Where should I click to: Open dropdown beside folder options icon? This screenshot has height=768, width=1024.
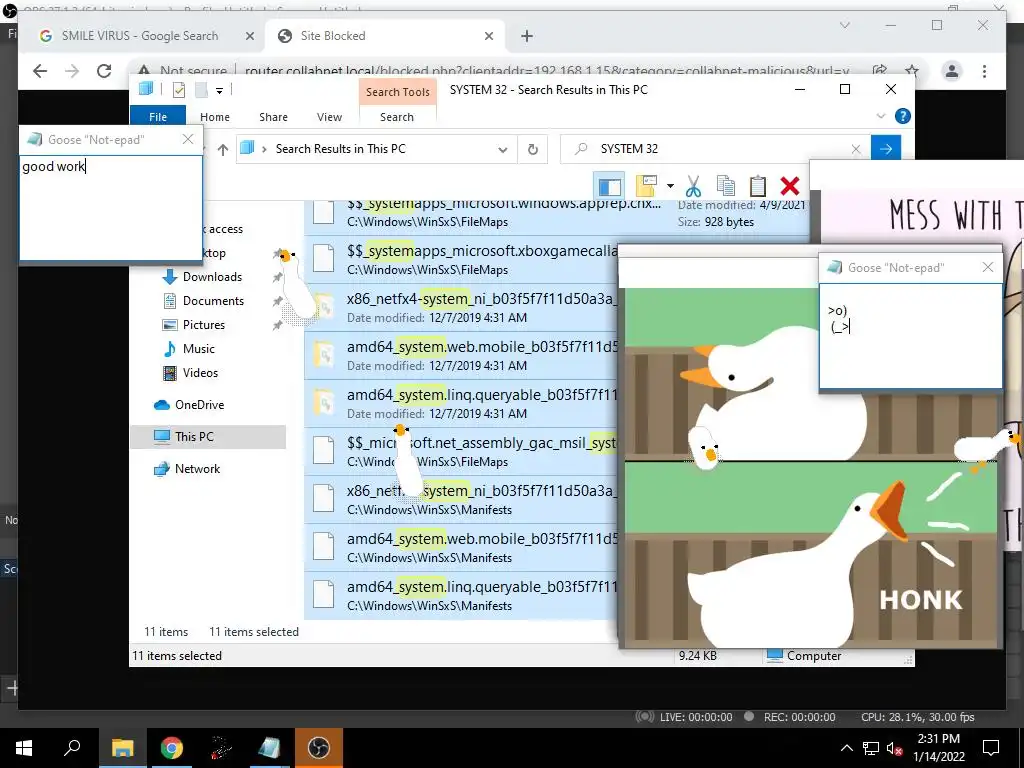[x=670, y=187]
